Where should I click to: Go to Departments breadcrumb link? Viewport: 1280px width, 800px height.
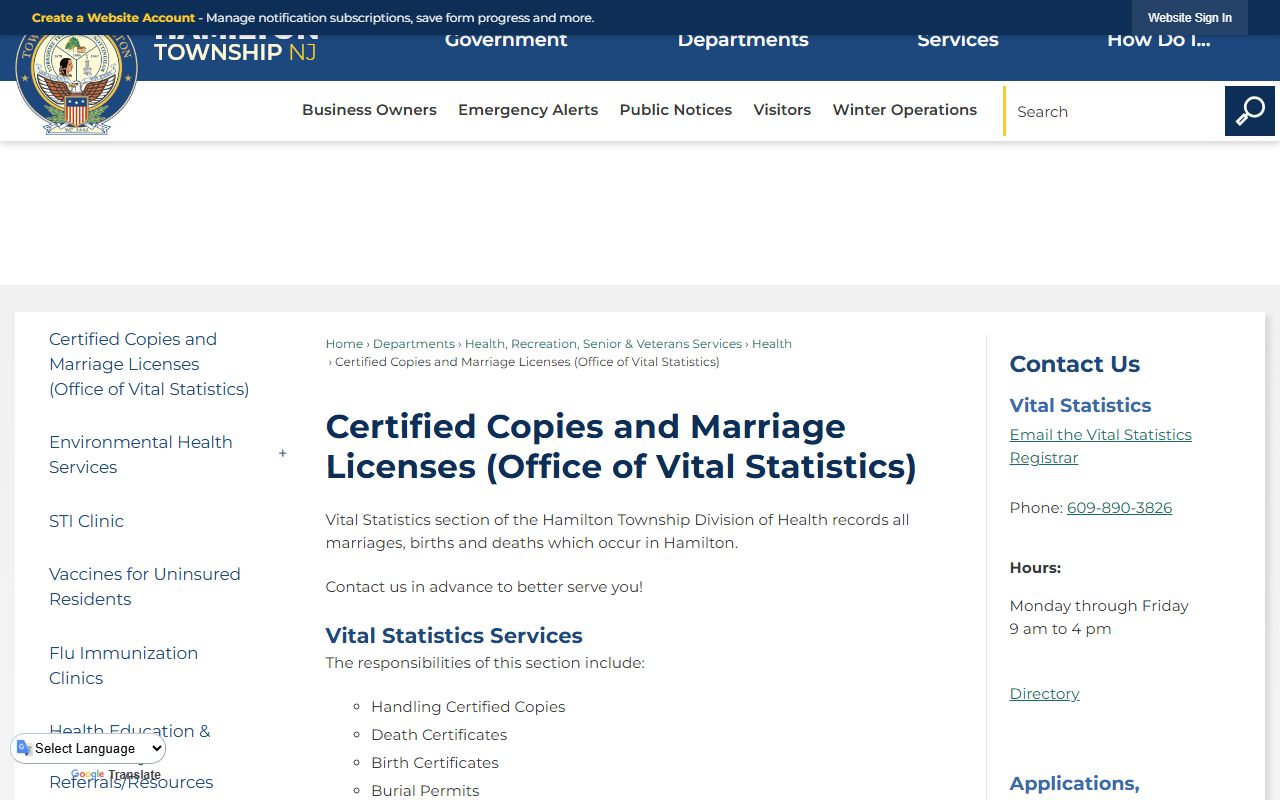(x=413, y=344)
